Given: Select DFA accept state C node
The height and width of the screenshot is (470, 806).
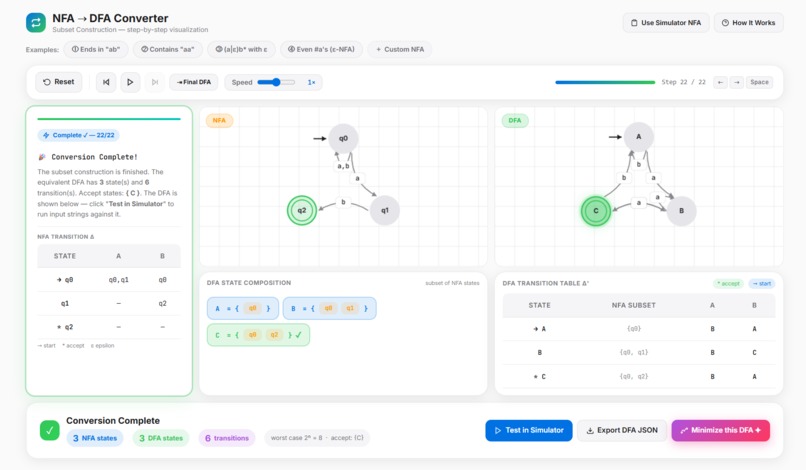Looking at the screenshot, I should tap(596, 211).
